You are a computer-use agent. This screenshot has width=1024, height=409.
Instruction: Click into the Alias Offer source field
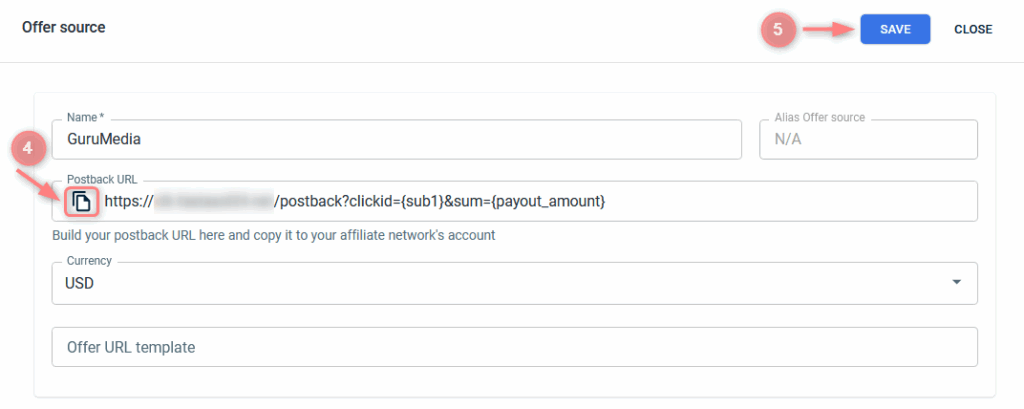[868, 140]
